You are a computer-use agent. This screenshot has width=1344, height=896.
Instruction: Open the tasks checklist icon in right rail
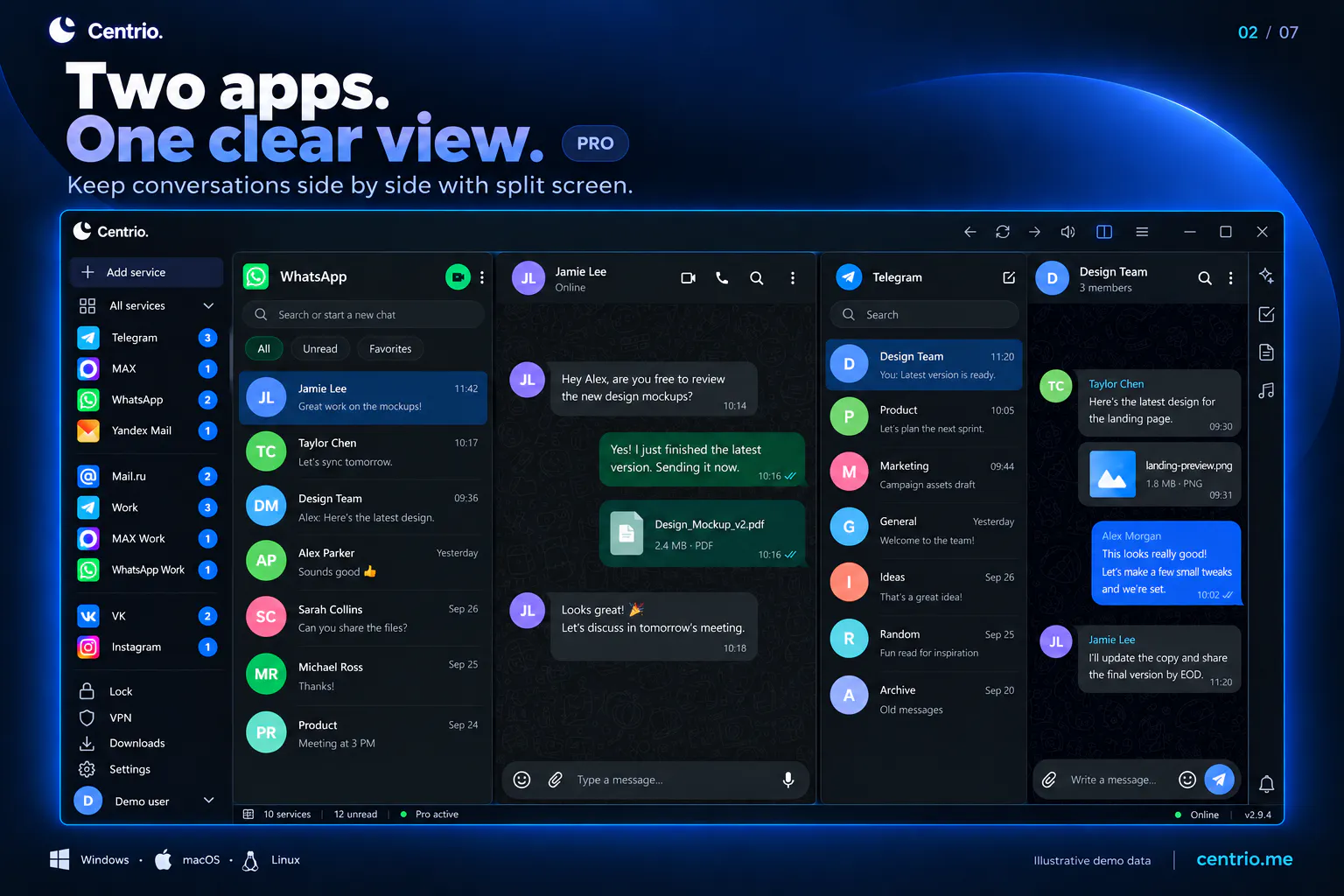click(x=1266, y=314)
